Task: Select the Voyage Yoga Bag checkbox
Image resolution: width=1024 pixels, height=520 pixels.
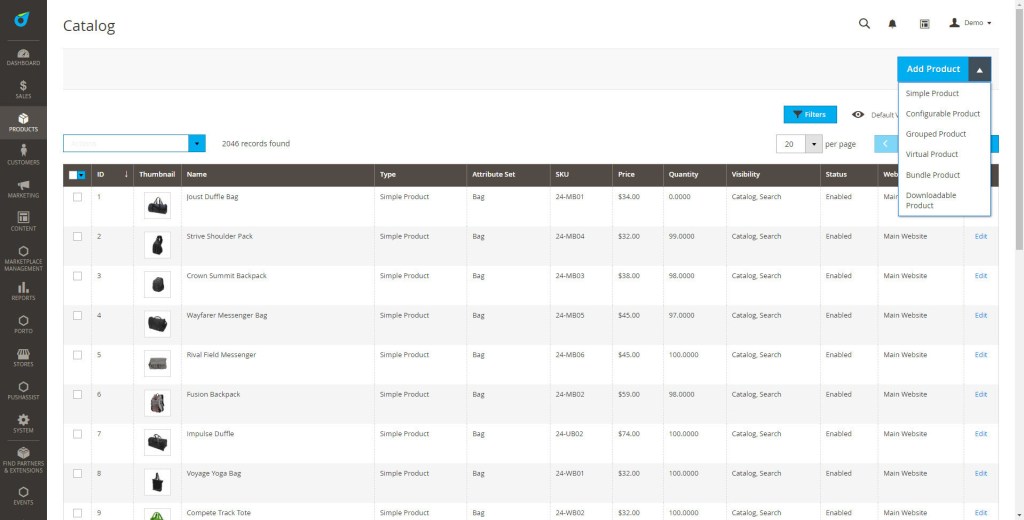Action: (x=78, y=474)
